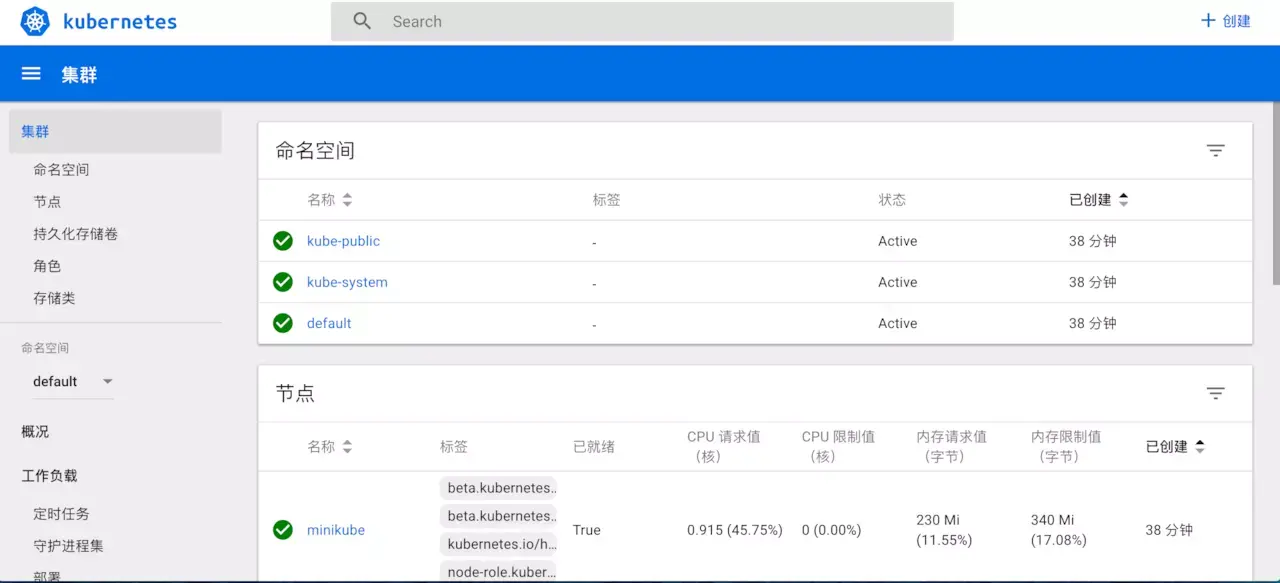Sort nodes by 已创建 column arrows

tap(1200, 447)
